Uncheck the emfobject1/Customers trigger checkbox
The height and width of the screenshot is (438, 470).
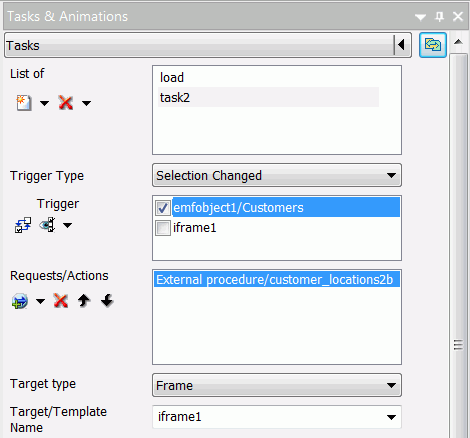[x=163, y=208]
